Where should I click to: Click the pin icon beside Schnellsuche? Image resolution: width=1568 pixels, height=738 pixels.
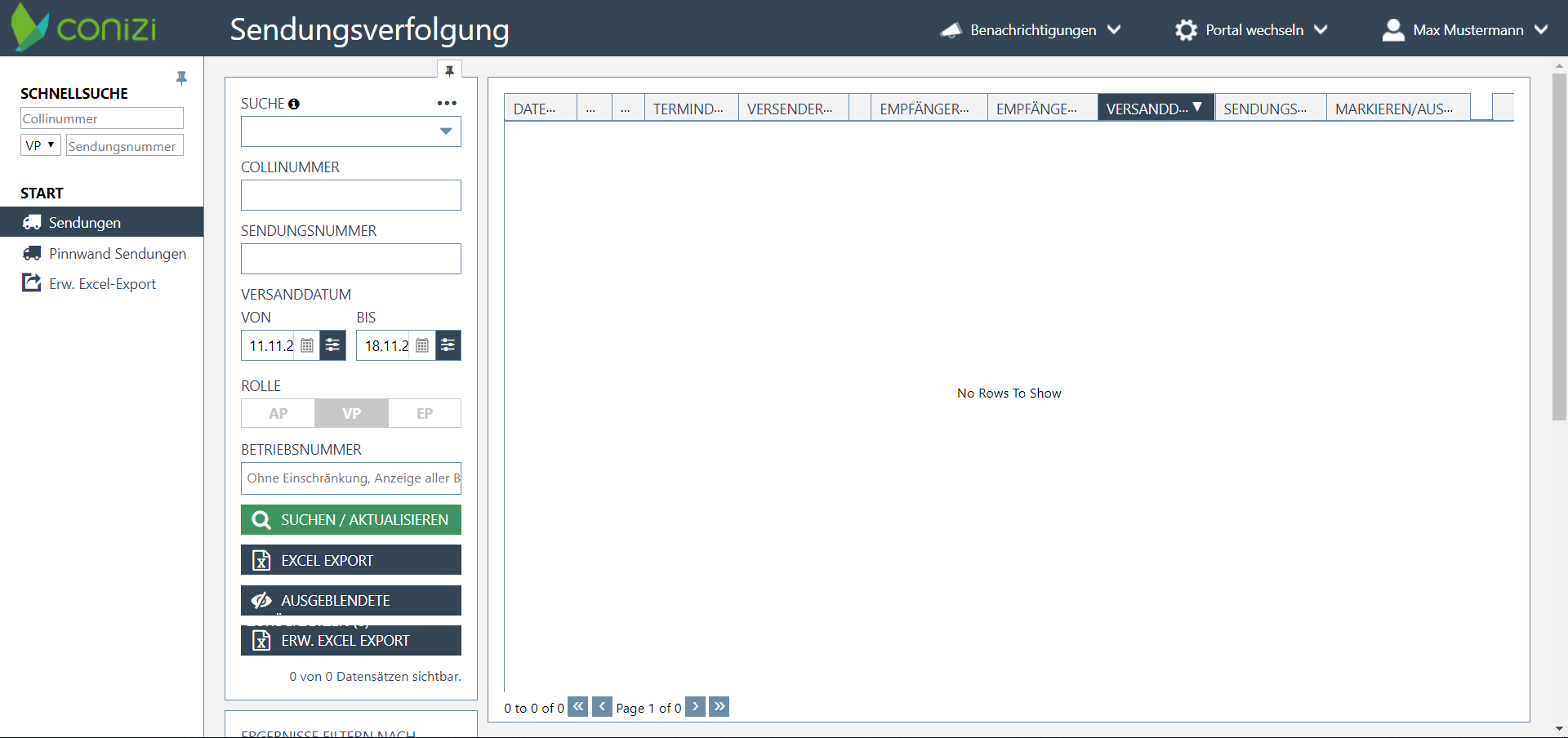(x=181, y=78)
